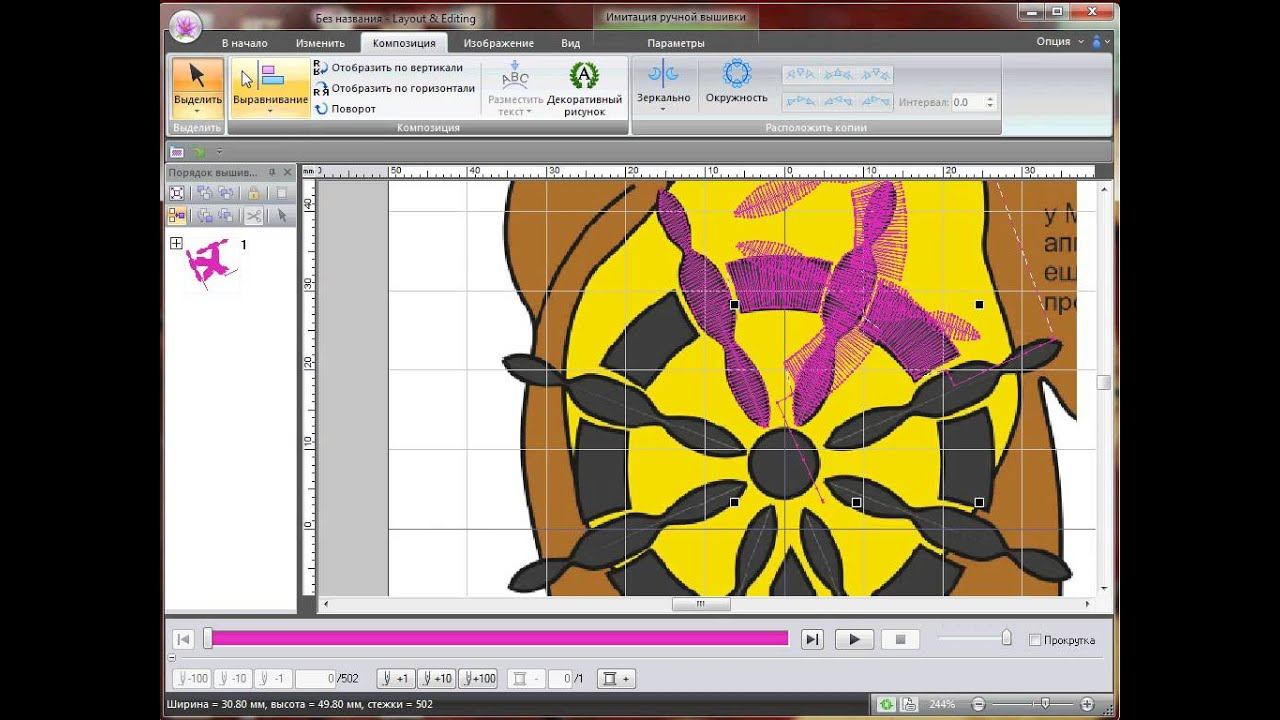
Task: Click the scissors icon in embroidery order panel
Action: (x=254, y=215)
